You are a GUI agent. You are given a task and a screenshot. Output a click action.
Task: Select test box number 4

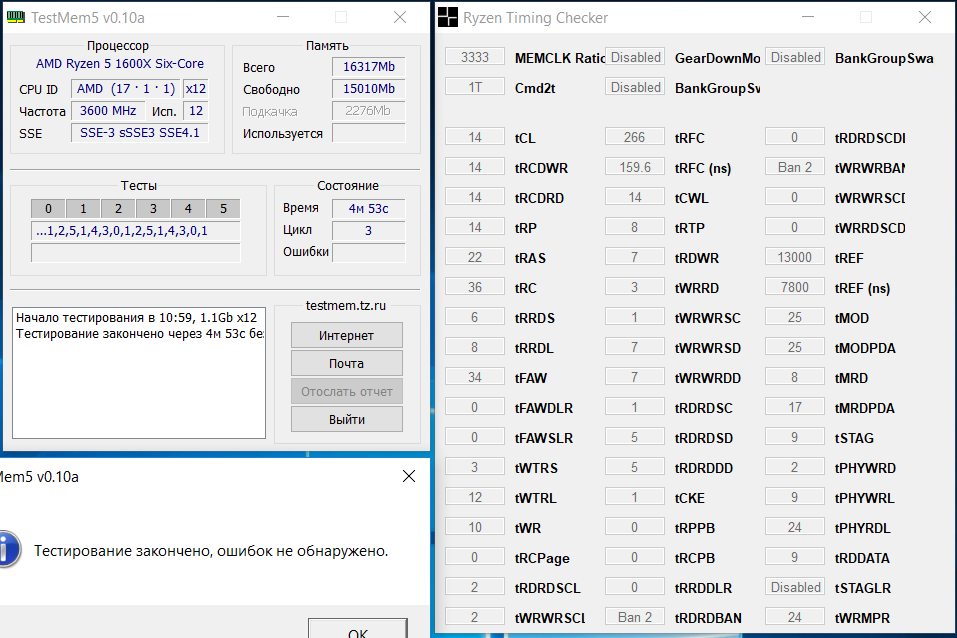pos(188,209)
